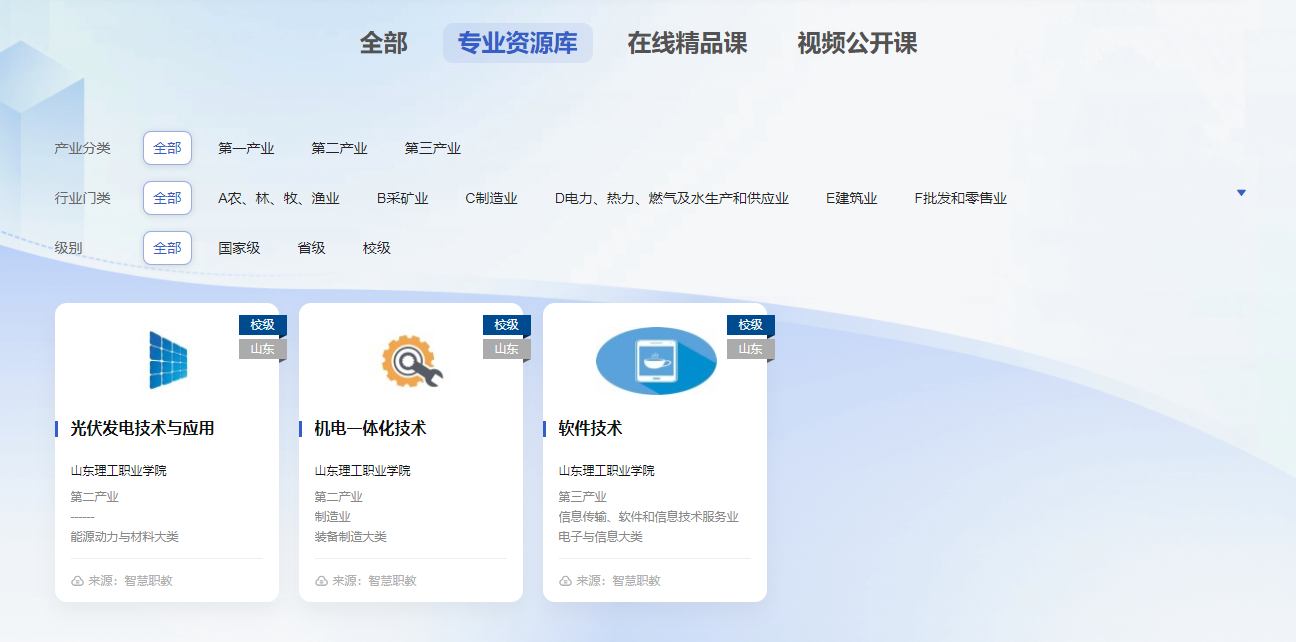Click the 产业分类 filter label
1296x642 pixels.
coord(82,148)
